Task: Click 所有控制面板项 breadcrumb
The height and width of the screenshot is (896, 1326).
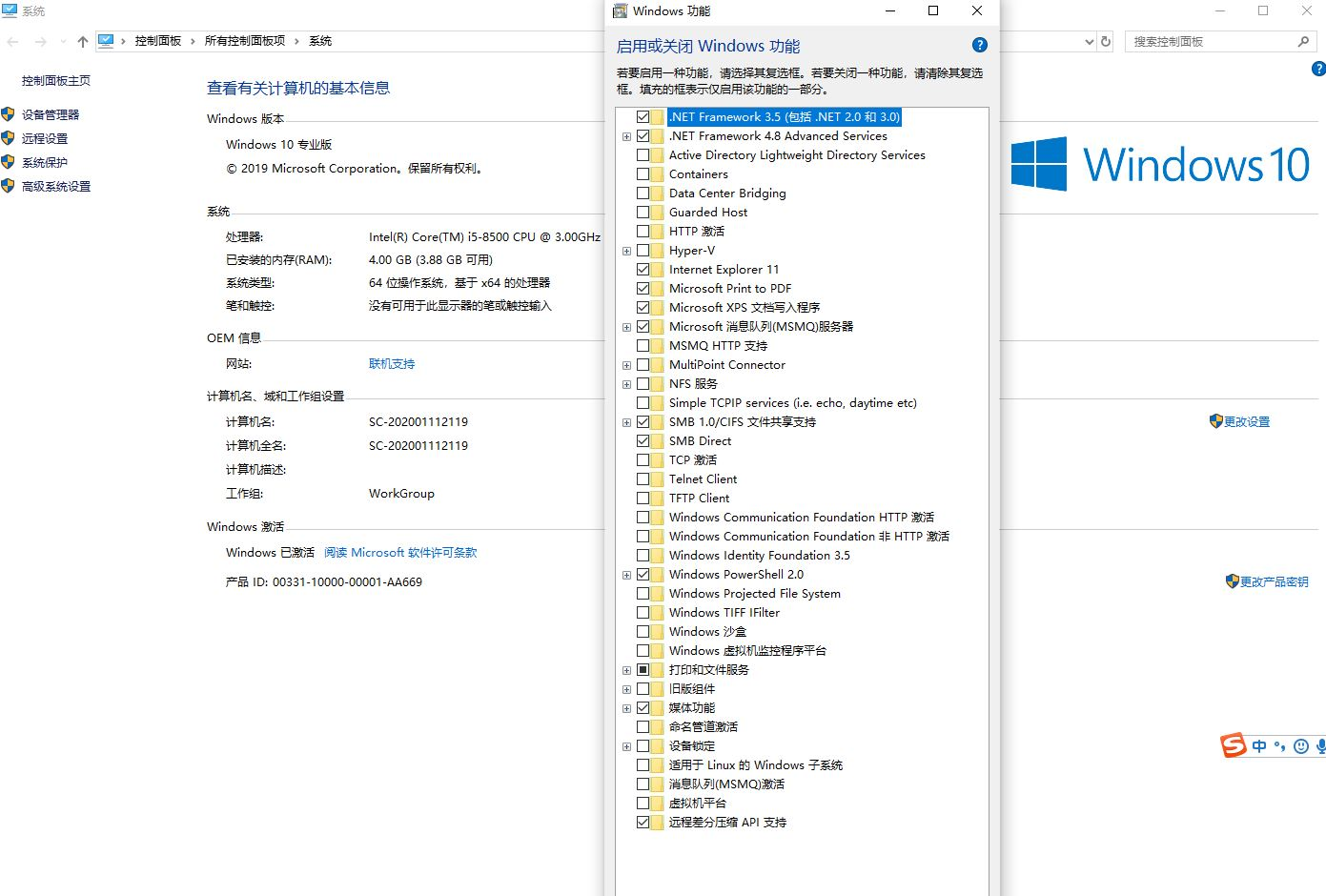Action: coord(244,41)
